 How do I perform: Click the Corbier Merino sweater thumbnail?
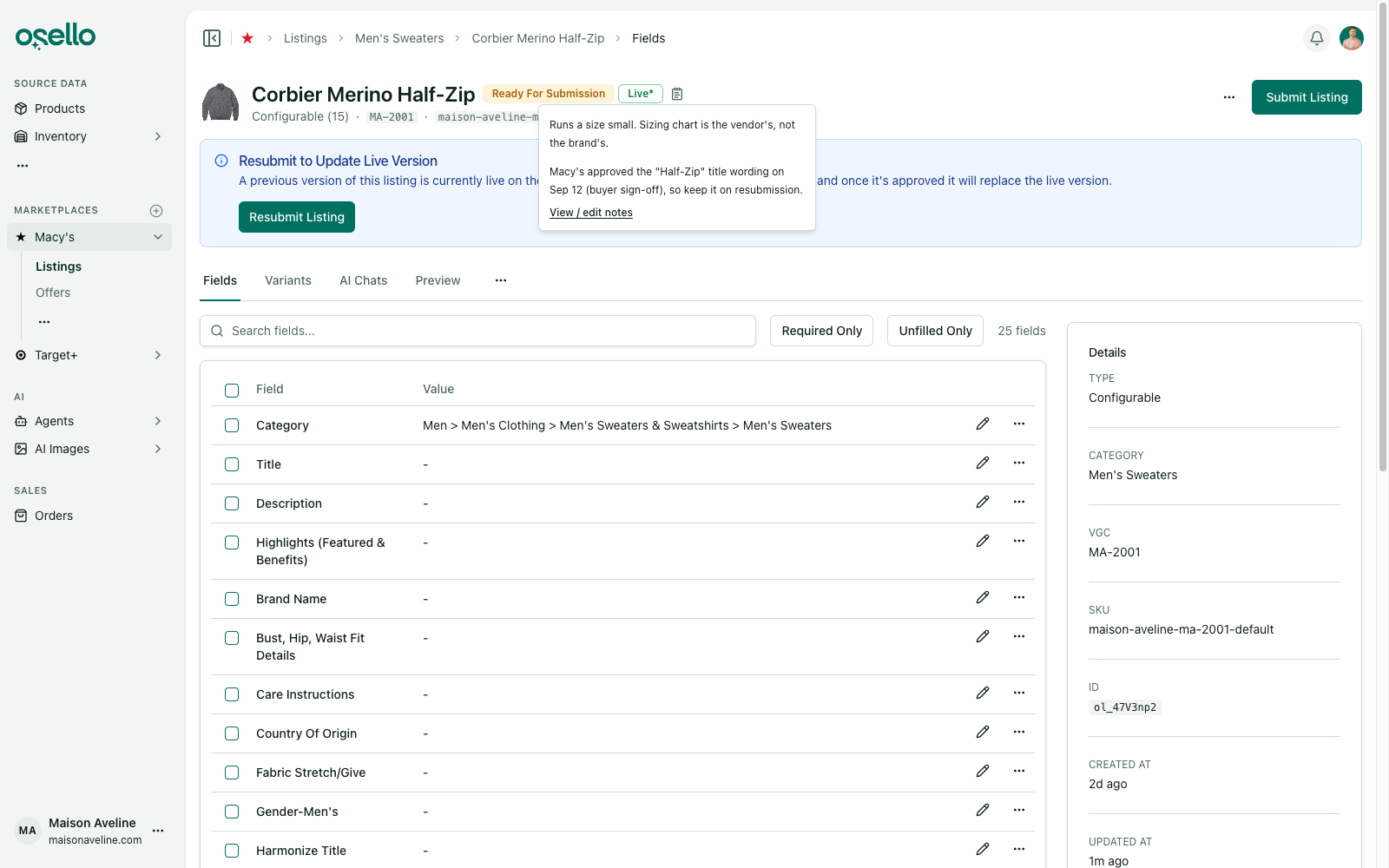[221, 102]
